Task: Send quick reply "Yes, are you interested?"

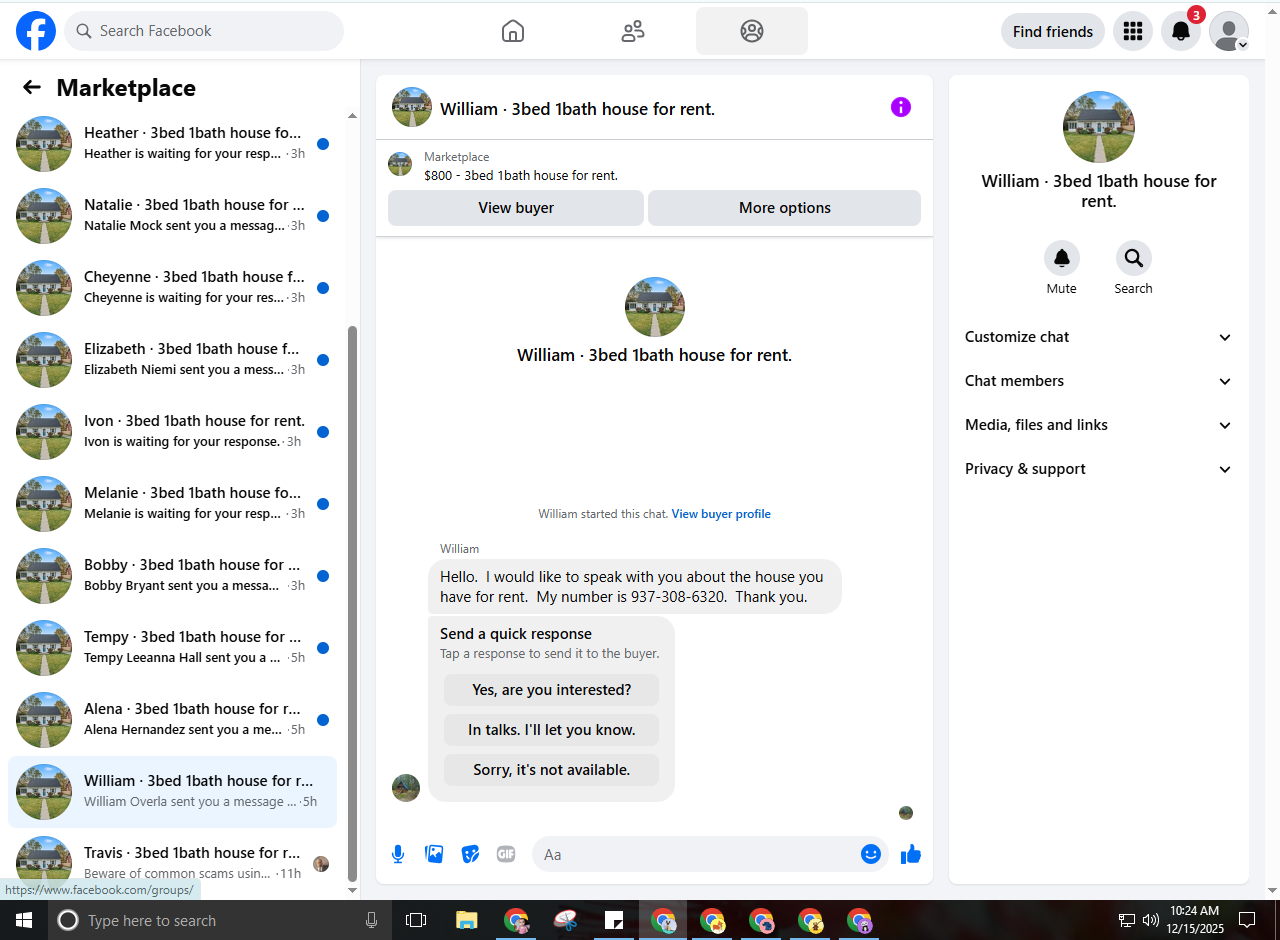Action: click(552, 690)
